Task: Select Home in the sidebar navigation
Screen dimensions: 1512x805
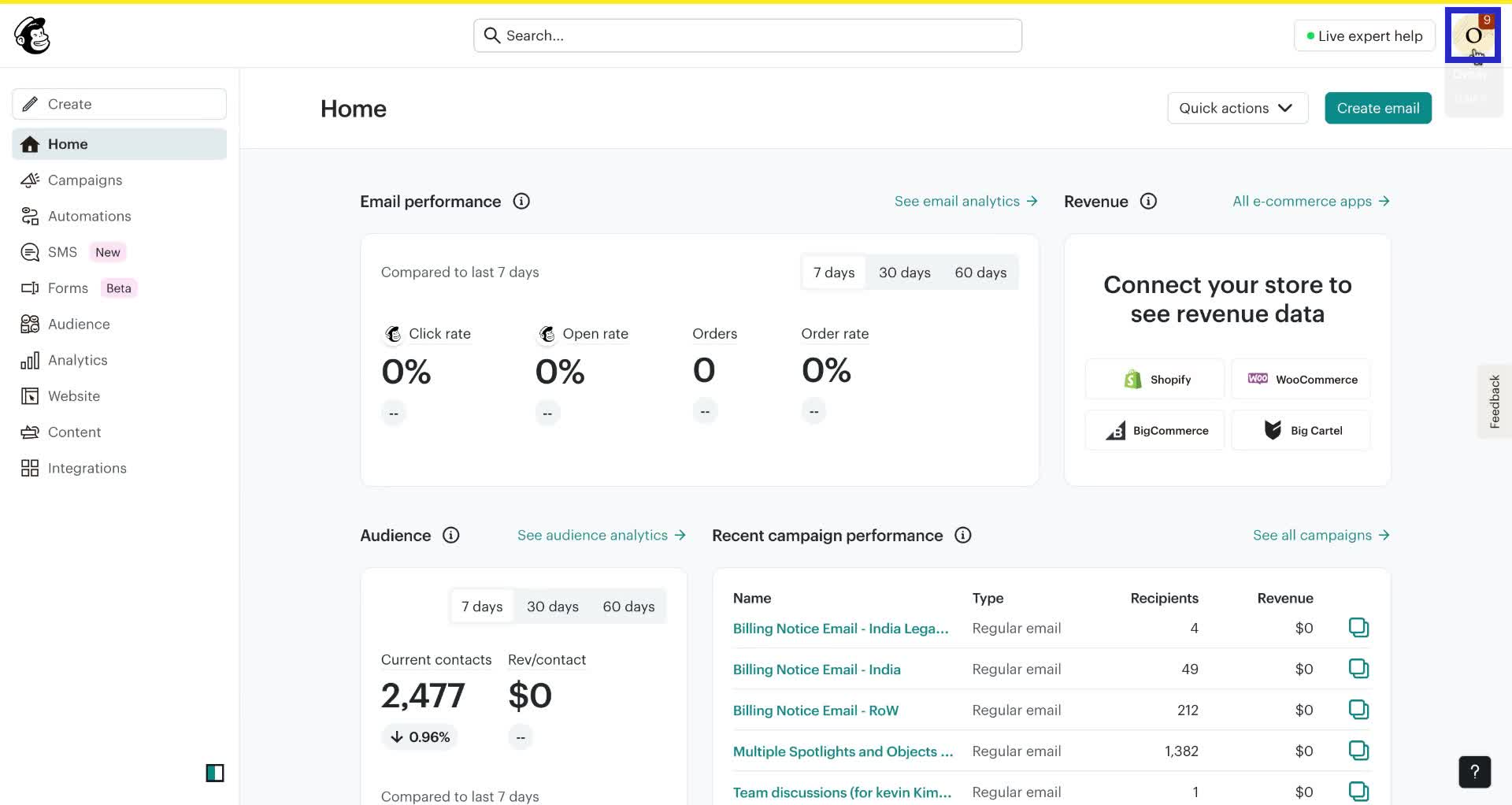Action: 67,143
